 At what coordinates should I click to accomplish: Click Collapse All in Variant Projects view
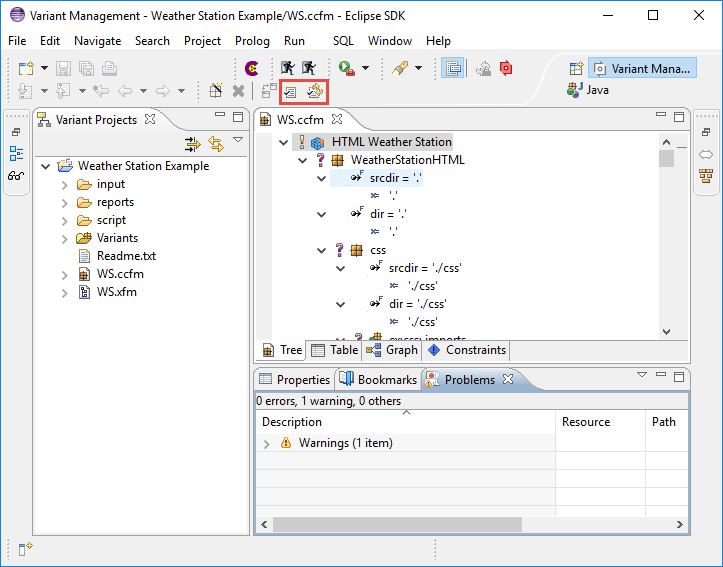pos(193,144)
